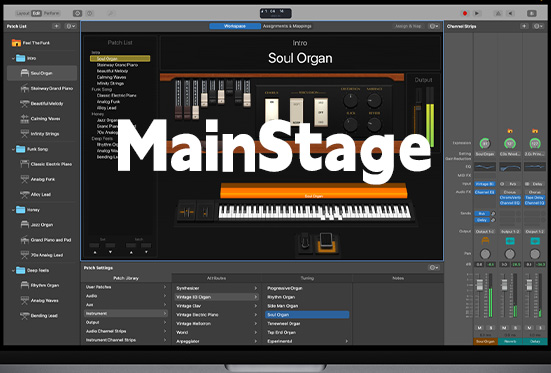Switch to Assignments & Mappings tab
Viewport: 551px width, 373px height.
[x=287, y=26]
